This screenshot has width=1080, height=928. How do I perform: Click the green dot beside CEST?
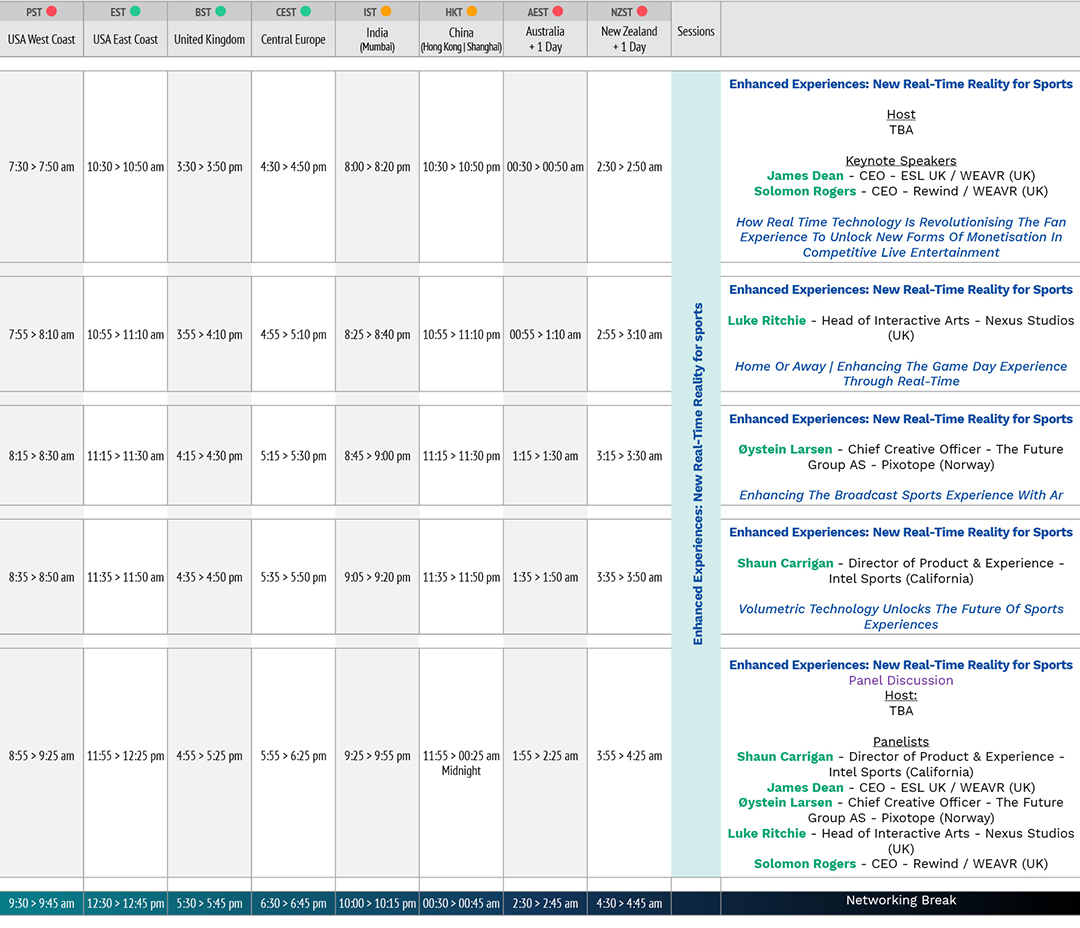coord(305,11)
